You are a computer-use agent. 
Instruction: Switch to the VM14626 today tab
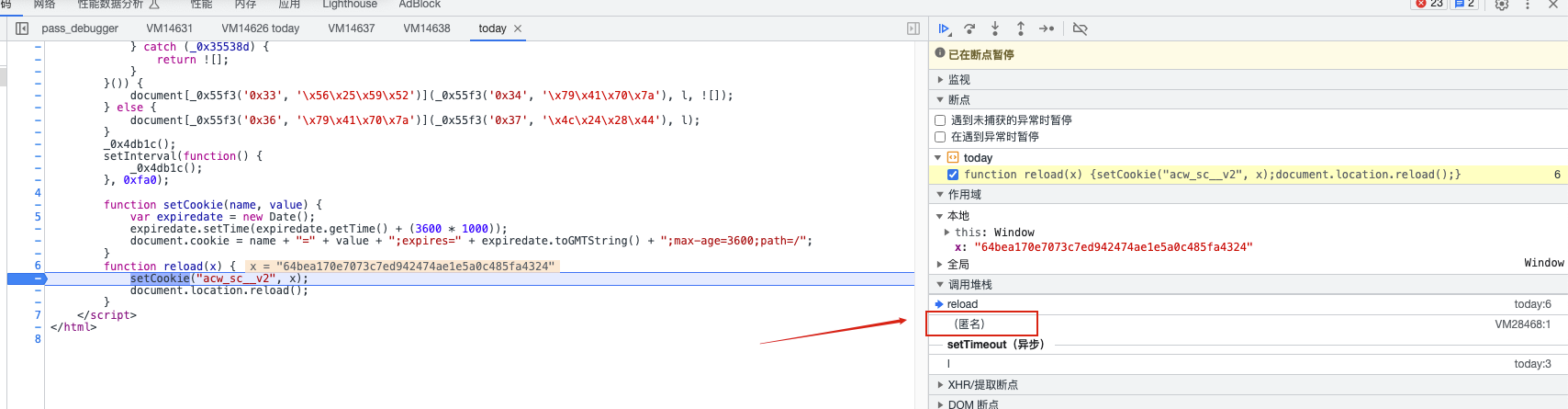[x=261, y=28]
